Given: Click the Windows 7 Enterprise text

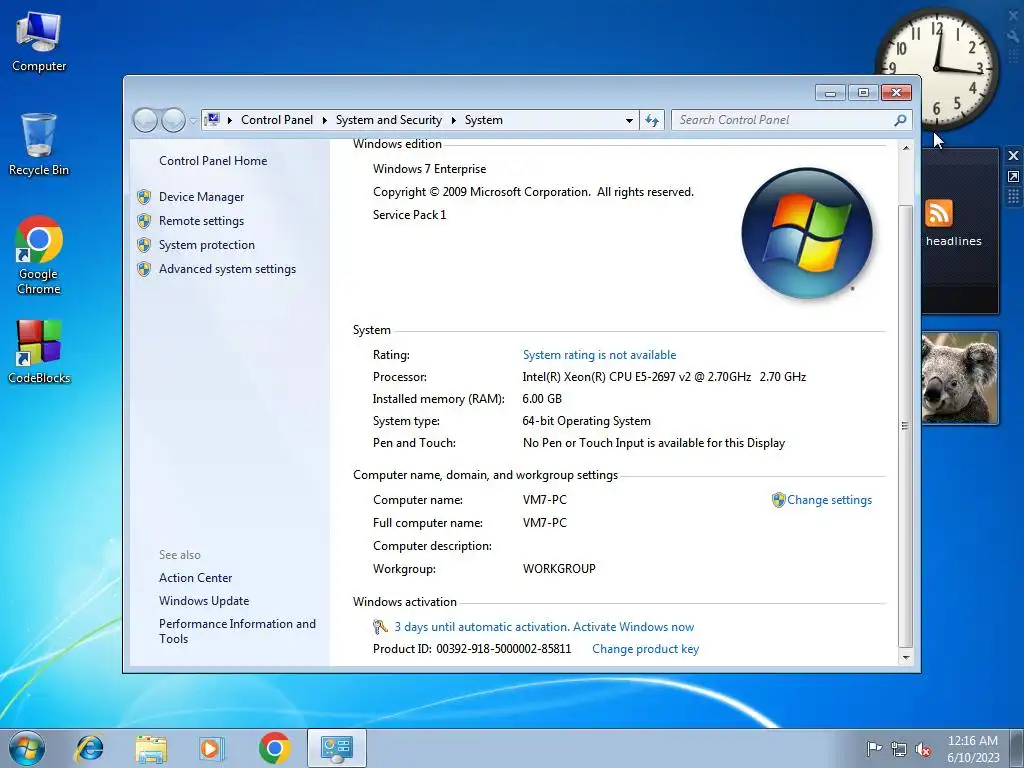Looking at the screenshot, I should [x=429, y=169].
